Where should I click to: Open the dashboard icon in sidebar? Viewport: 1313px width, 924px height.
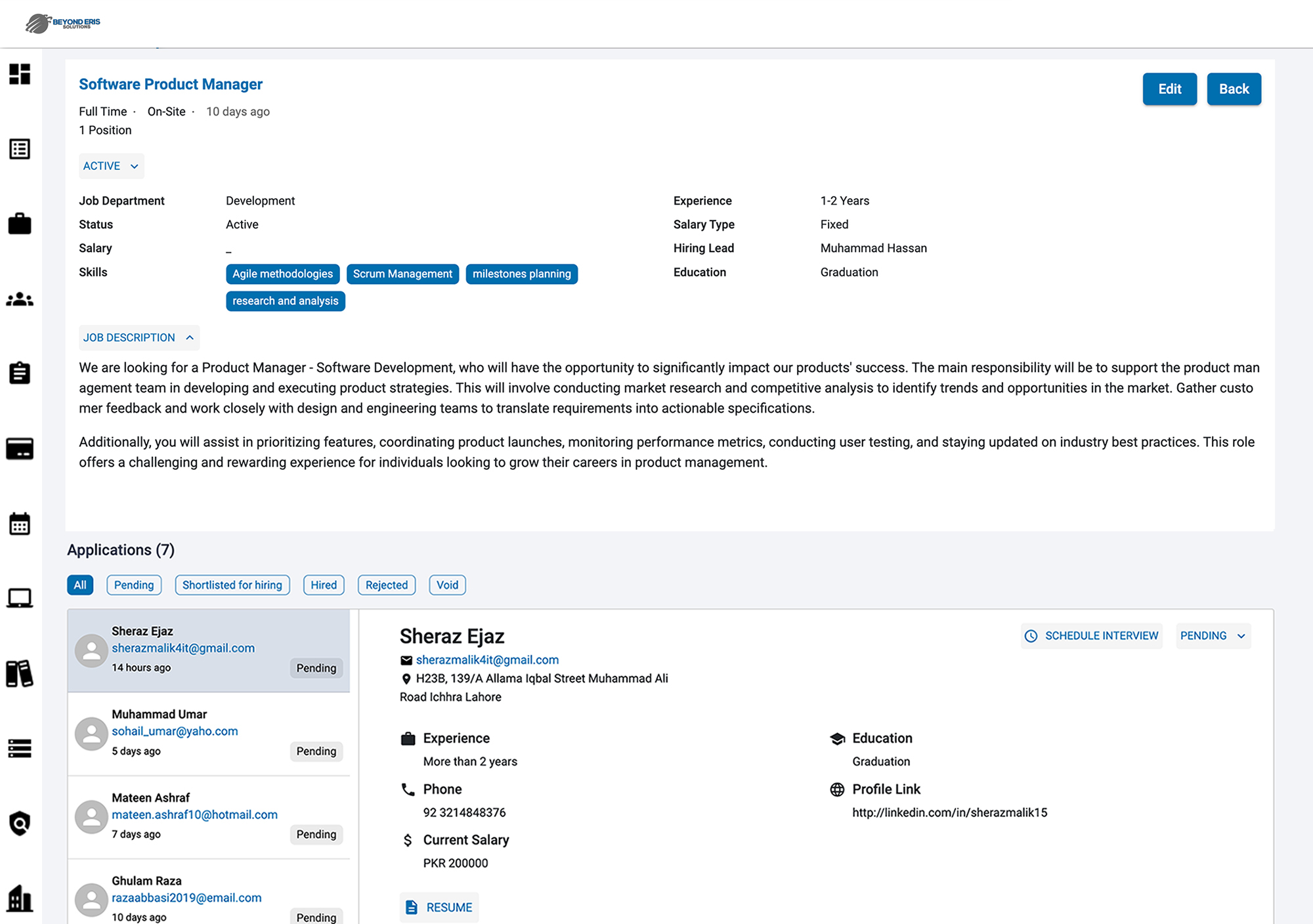coord(20,75)
